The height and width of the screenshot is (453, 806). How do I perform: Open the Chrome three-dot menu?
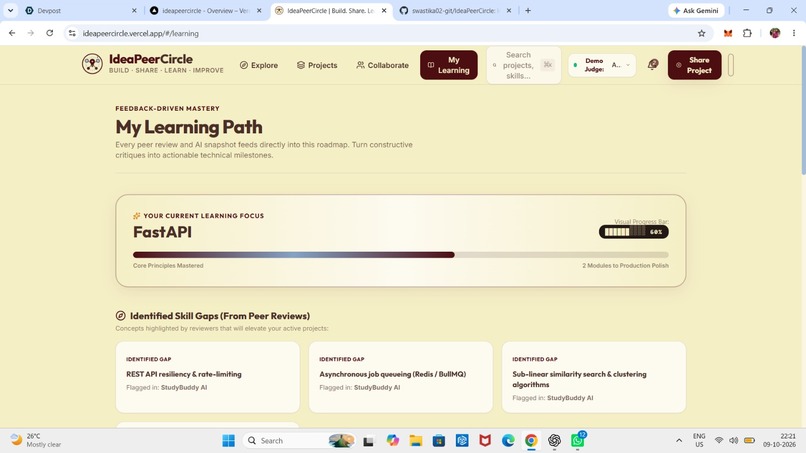pos(794,33)
